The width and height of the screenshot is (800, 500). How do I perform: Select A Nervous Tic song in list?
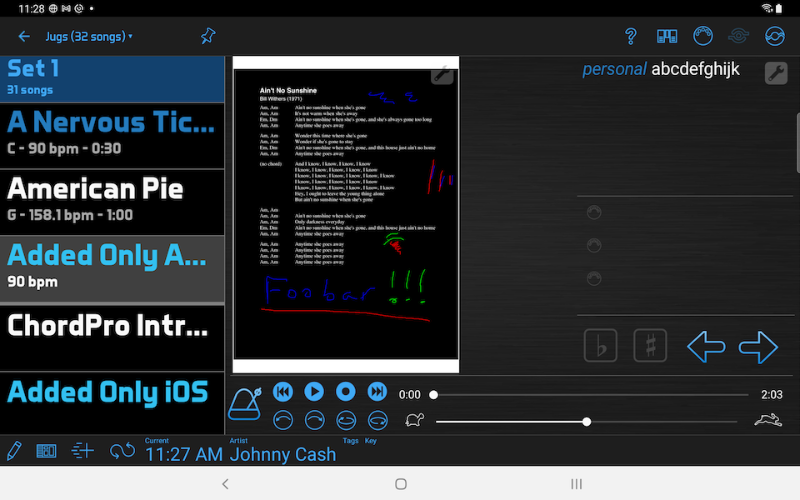(x=112, y=133)
